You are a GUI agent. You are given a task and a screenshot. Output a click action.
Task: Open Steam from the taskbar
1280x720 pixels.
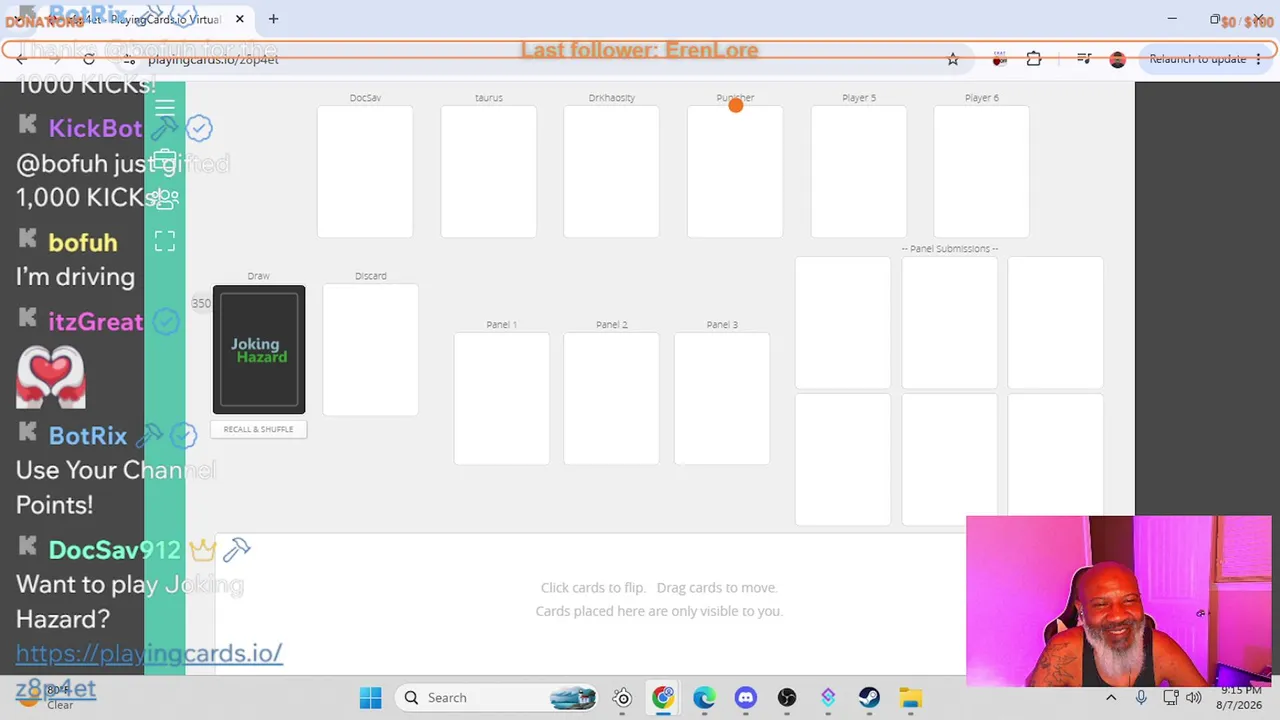[x=869, y=698]
